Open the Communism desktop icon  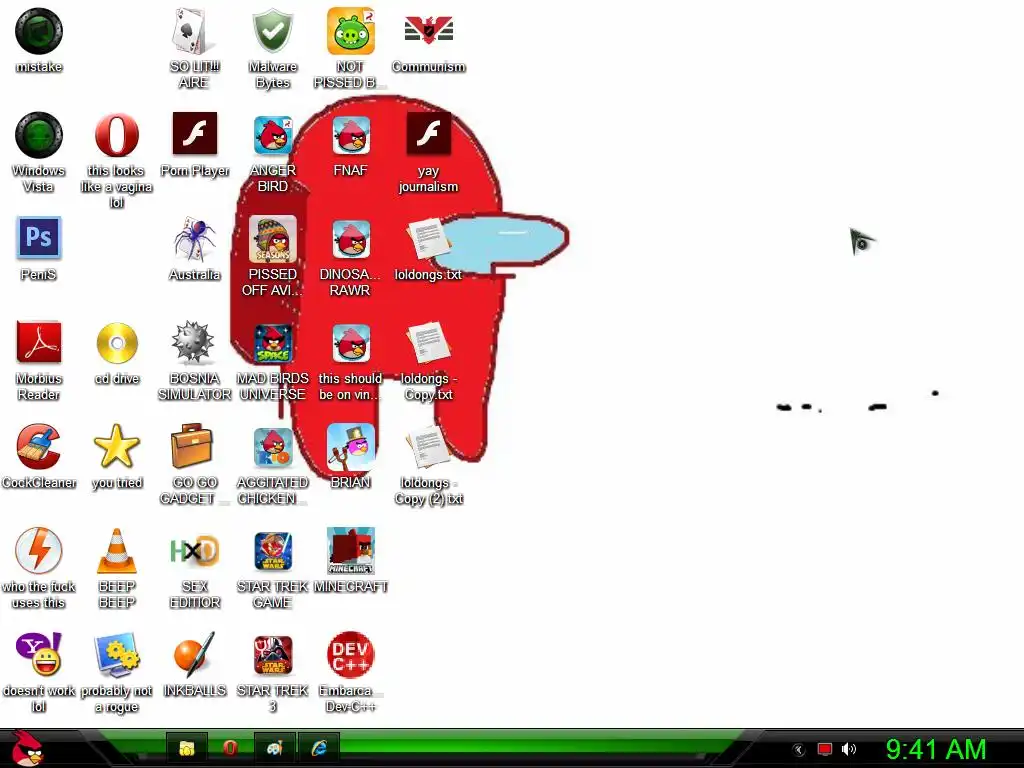coord(428,31)
